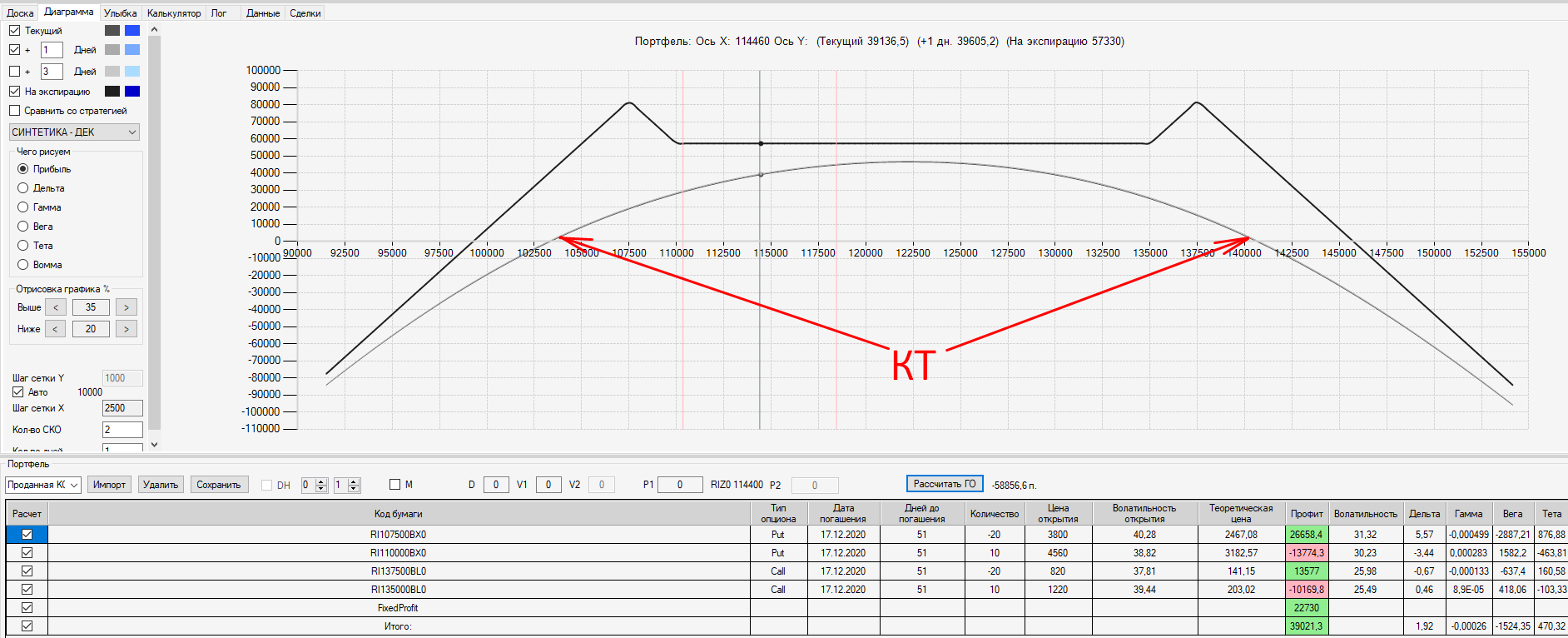Click the Выше percent field showing 35

91,307
